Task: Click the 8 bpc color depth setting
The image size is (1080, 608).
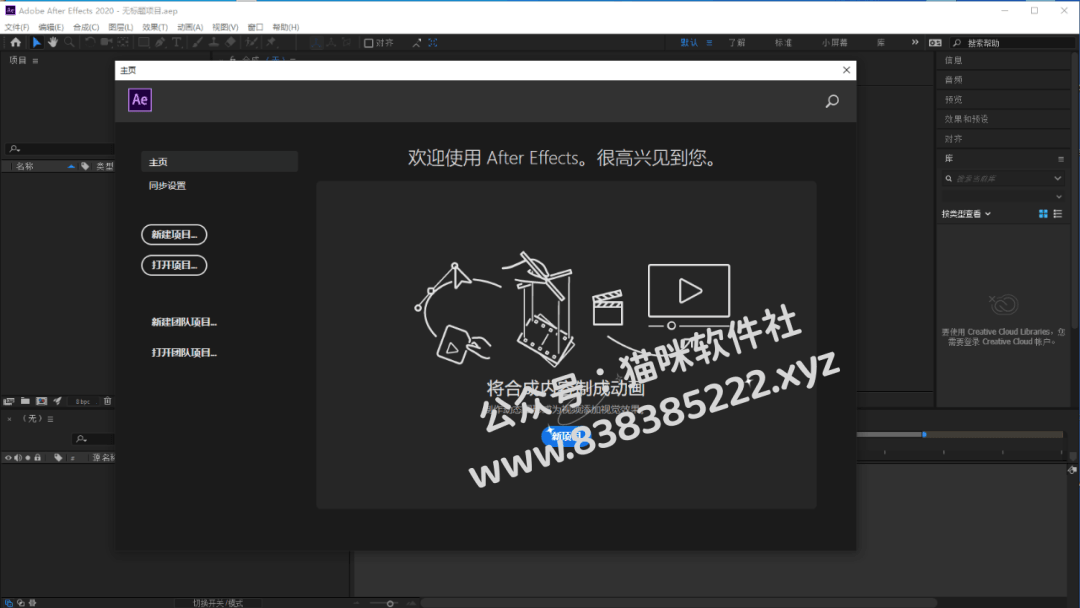Action: click(x=83, y=401)
